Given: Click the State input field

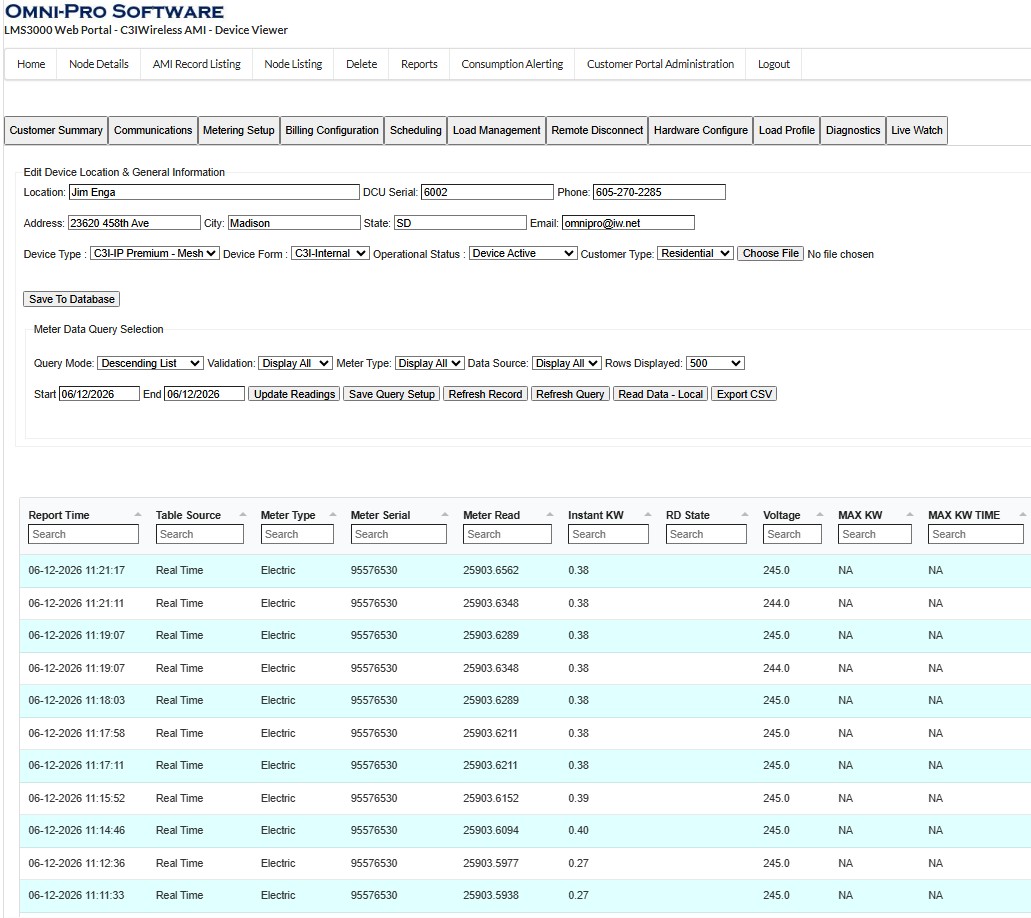Looking at the screenshot, I should pyautogui.click(x=460, y=223).
